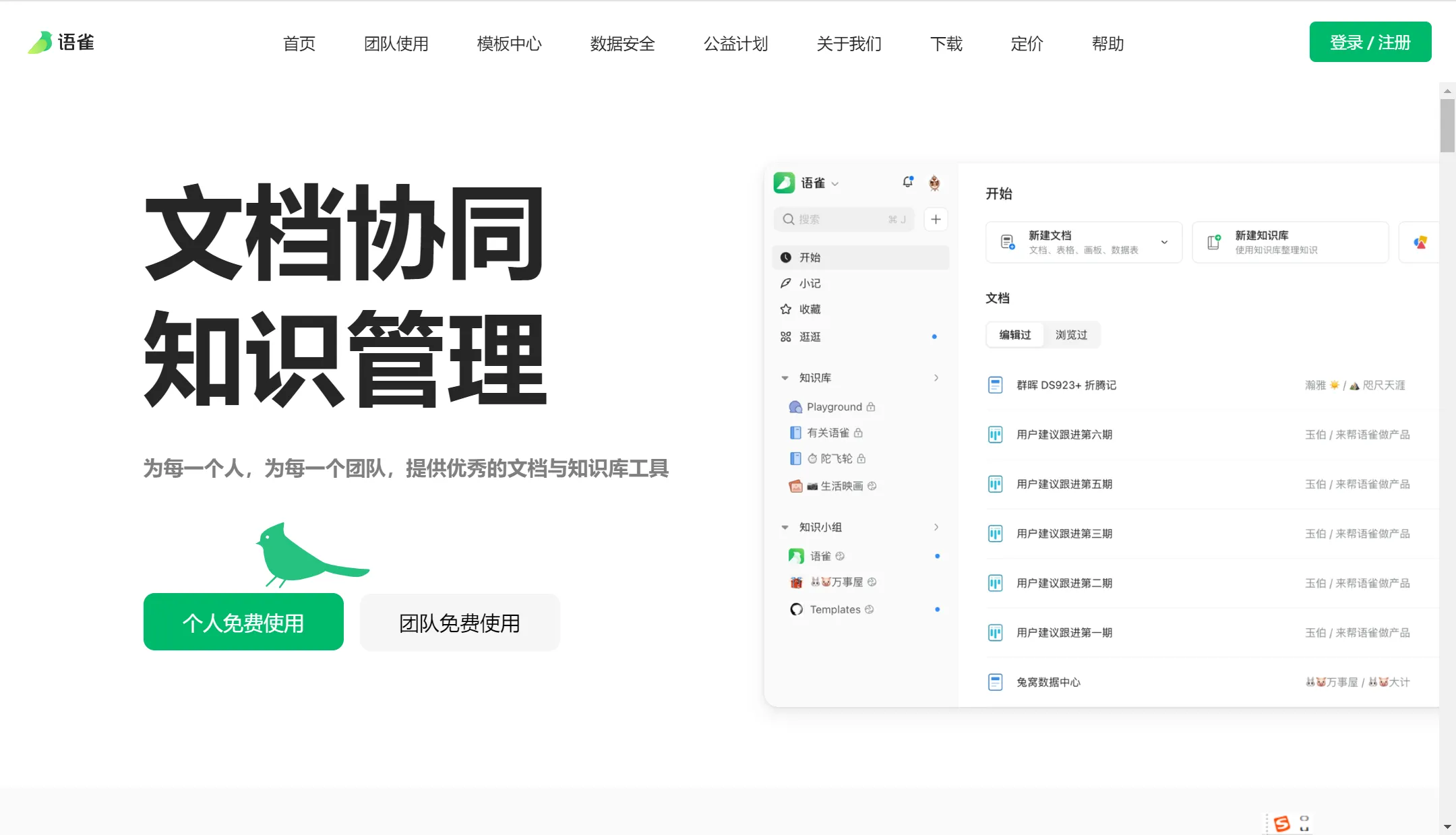Click the 开始 home/start icon

click(786, 256)
